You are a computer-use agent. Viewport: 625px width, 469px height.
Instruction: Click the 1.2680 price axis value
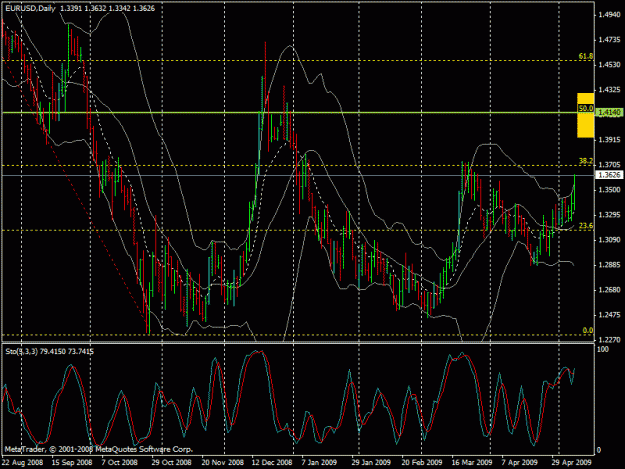click(609, 290)
